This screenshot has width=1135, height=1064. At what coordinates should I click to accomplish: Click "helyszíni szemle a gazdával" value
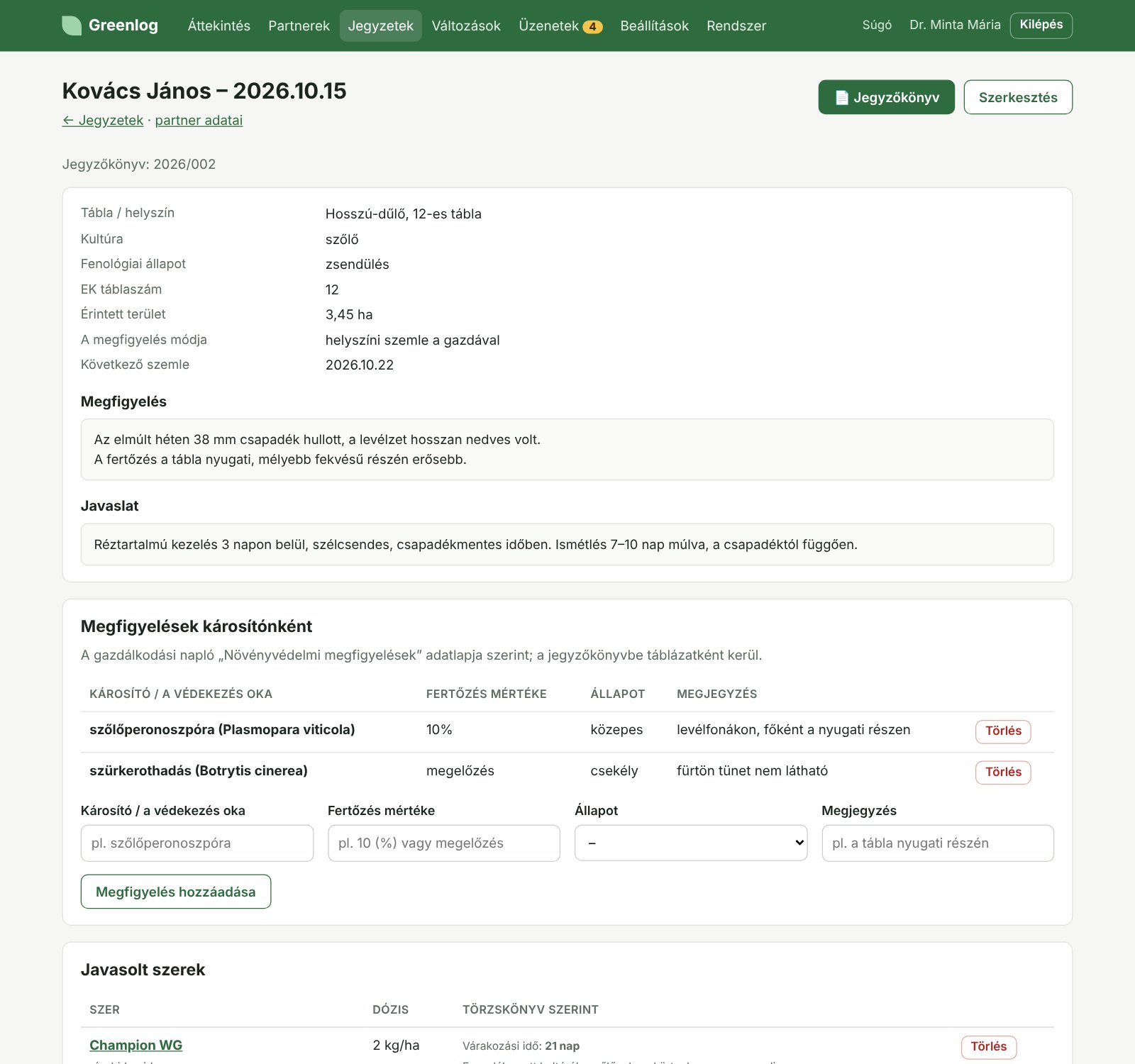[x=412, y=340]
